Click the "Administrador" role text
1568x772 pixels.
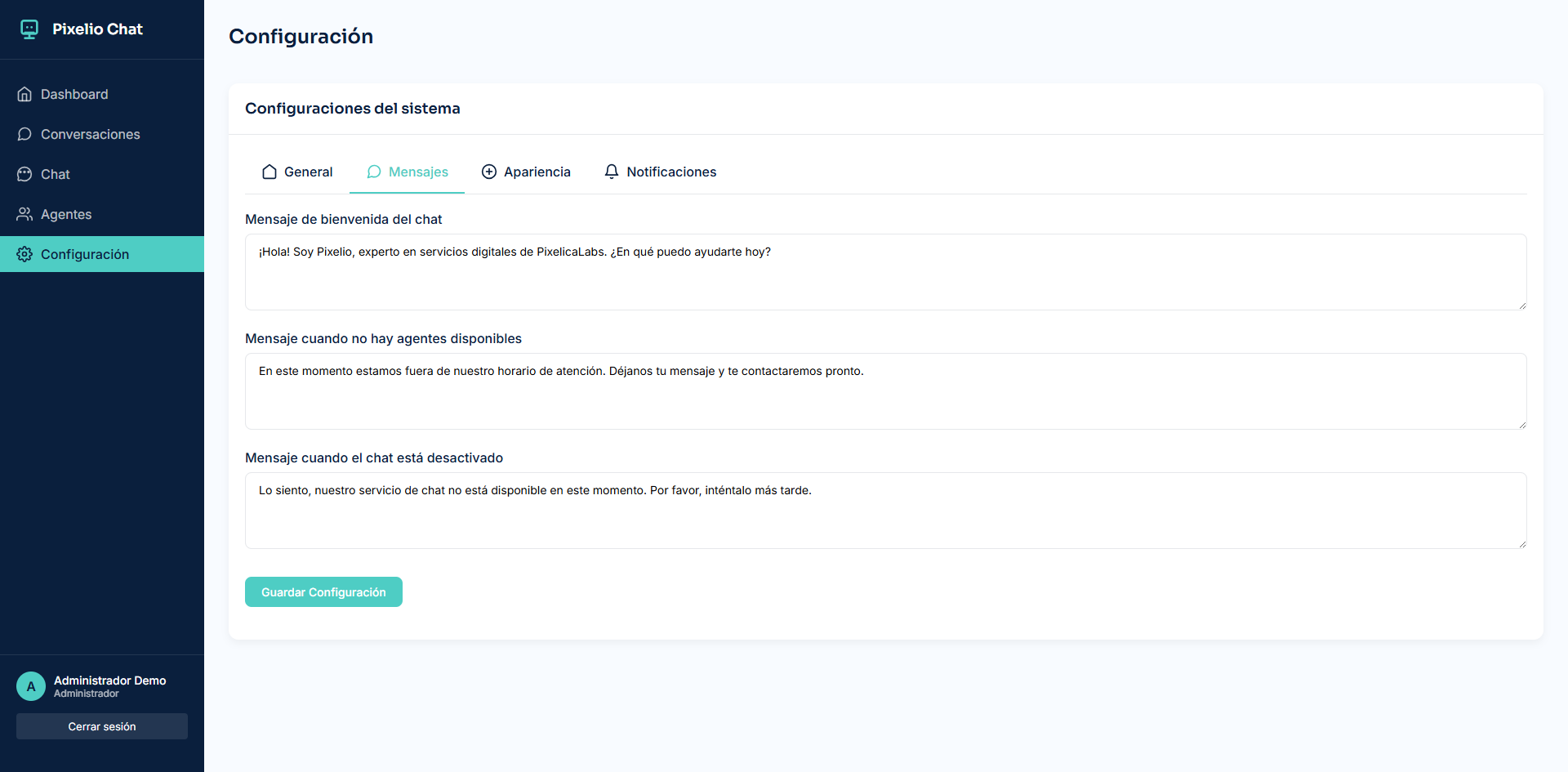tap(87, 694)
